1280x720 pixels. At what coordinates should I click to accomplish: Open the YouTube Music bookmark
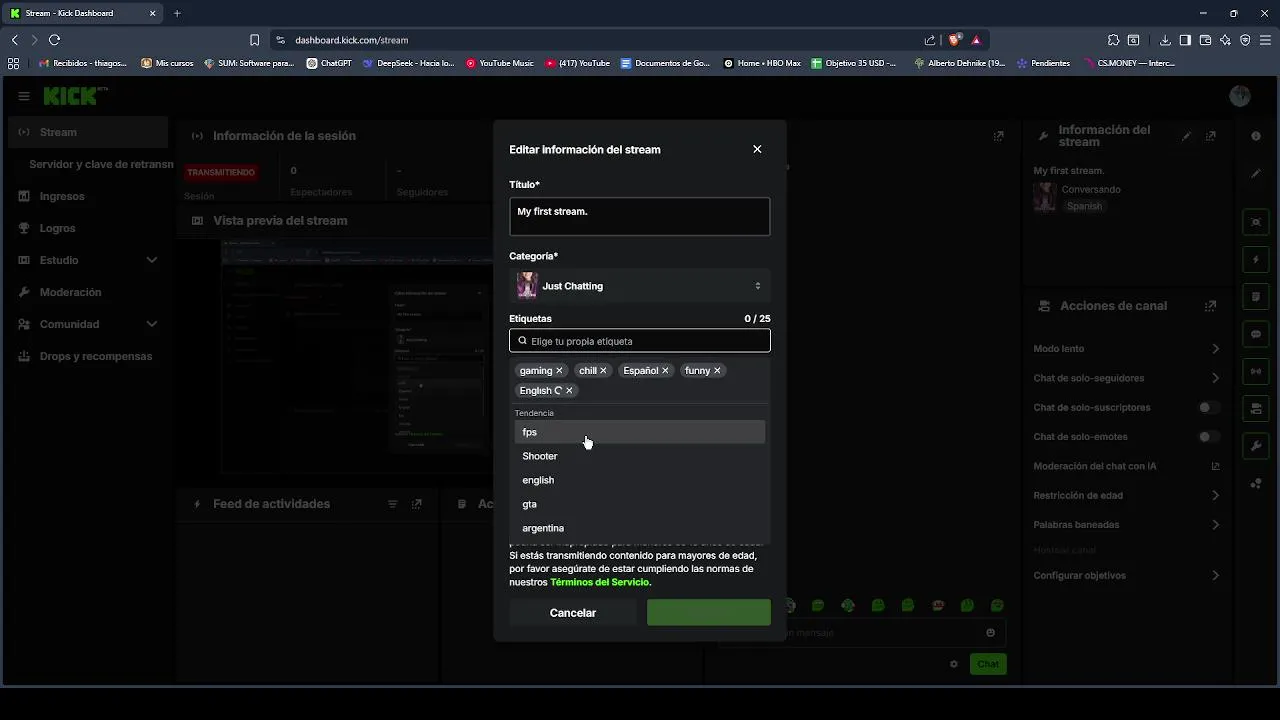500,63
